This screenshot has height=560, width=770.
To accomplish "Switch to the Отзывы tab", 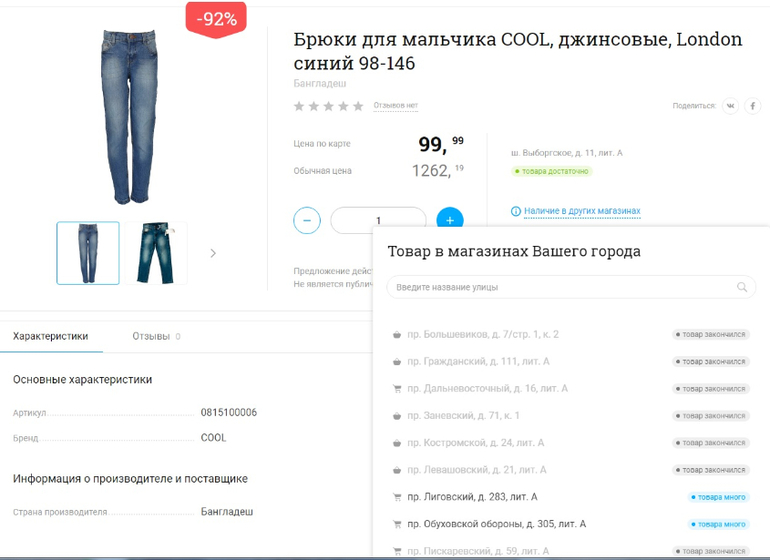I will pos(156,336).
